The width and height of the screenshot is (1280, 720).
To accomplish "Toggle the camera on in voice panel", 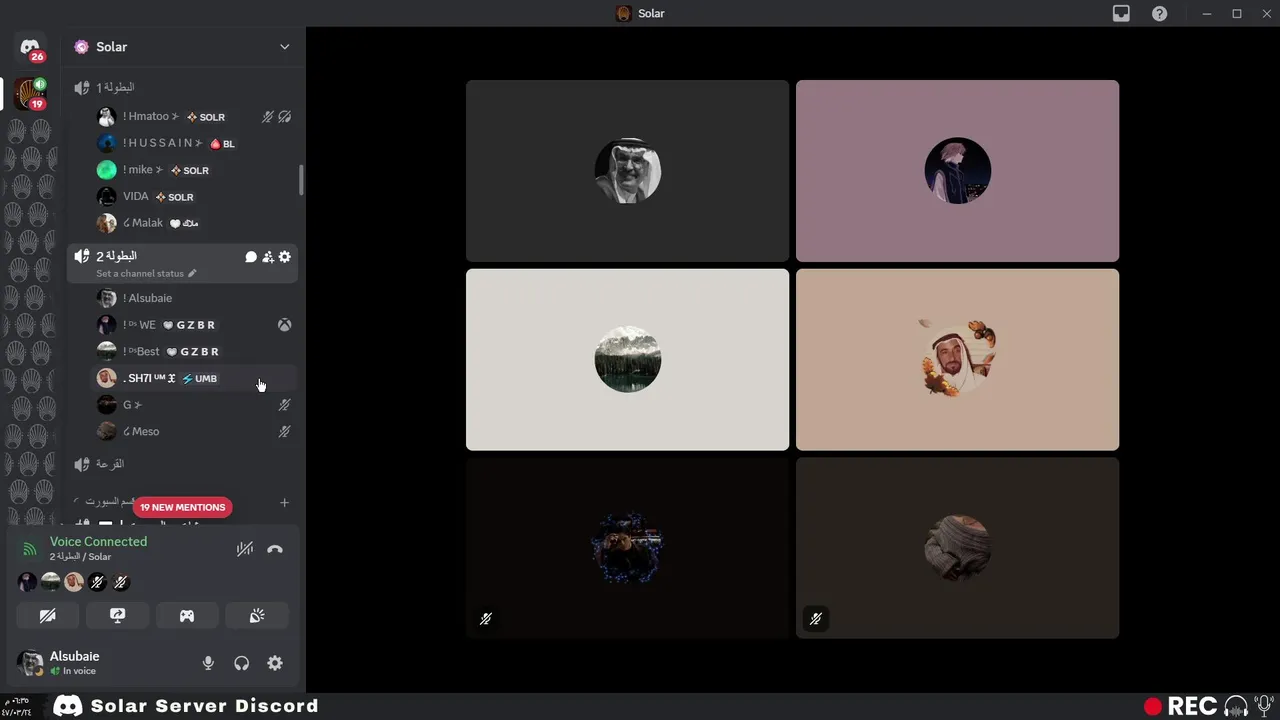I will click(x=47, y=615).
